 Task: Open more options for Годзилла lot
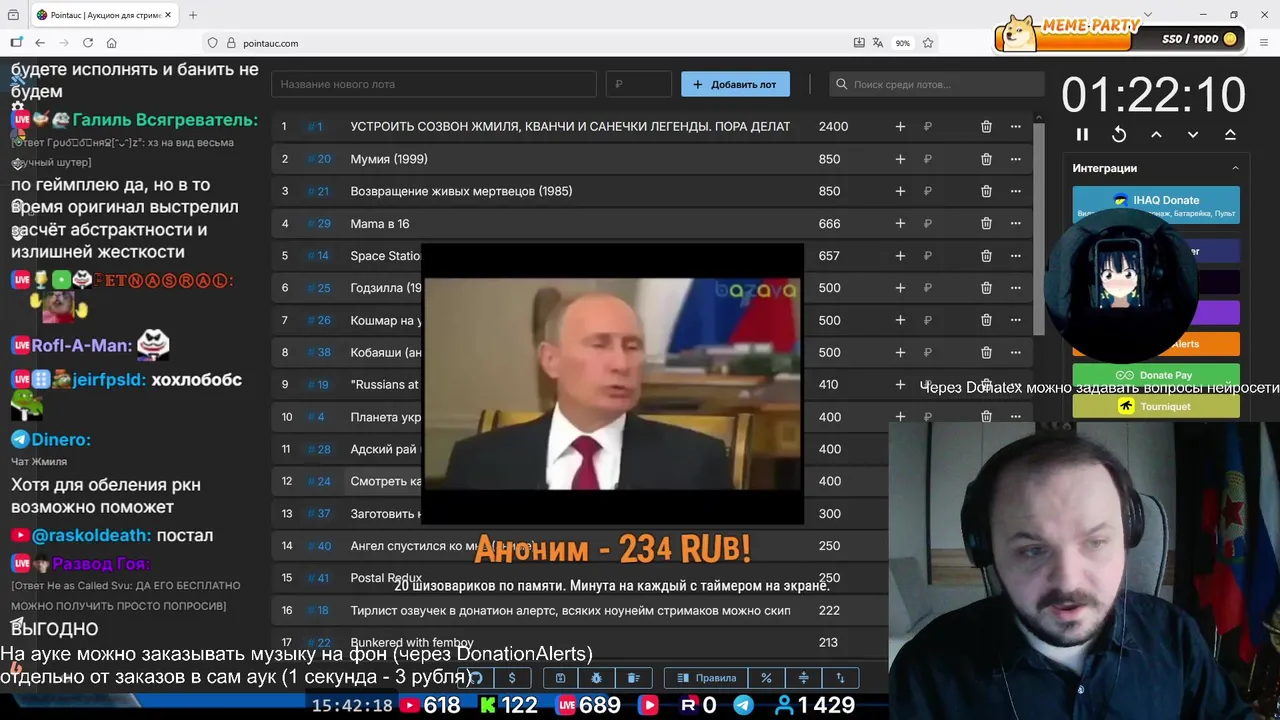tap(1015, 288)
